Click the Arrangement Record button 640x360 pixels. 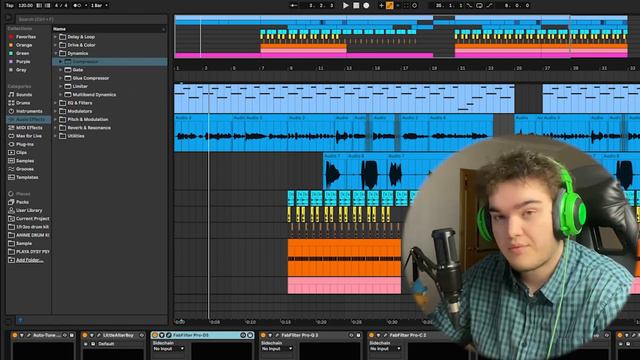click(x=366, y=5)
